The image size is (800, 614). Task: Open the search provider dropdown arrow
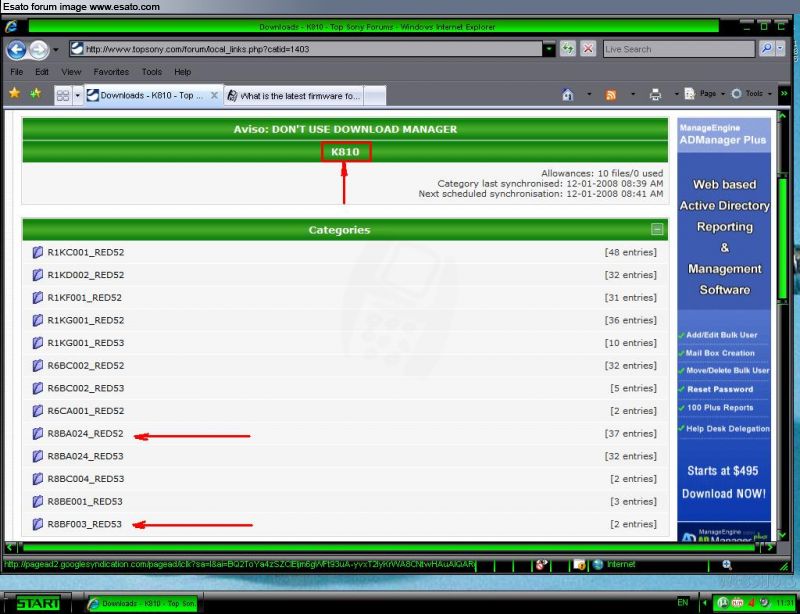click(x=781, y=48)
